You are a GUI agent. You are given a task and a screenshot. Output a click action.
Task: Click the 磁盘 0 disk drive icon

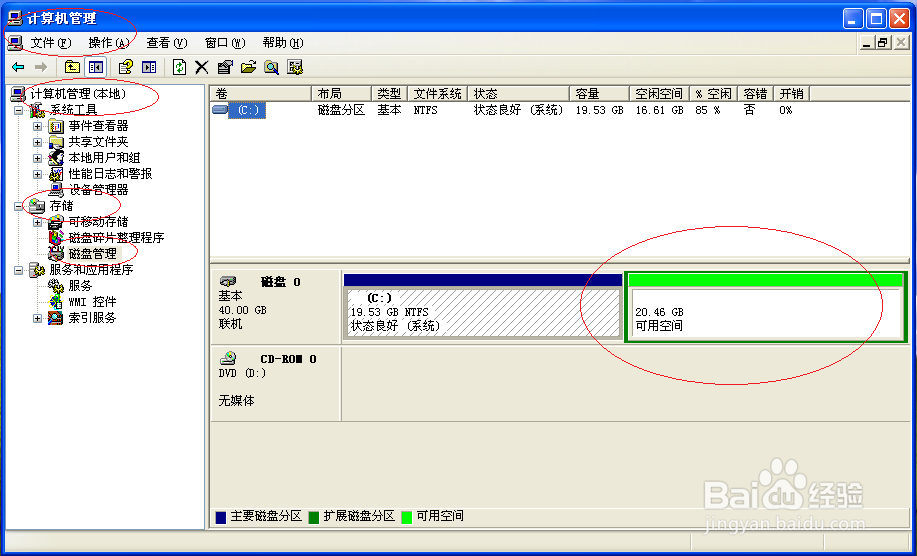(228, 282)
